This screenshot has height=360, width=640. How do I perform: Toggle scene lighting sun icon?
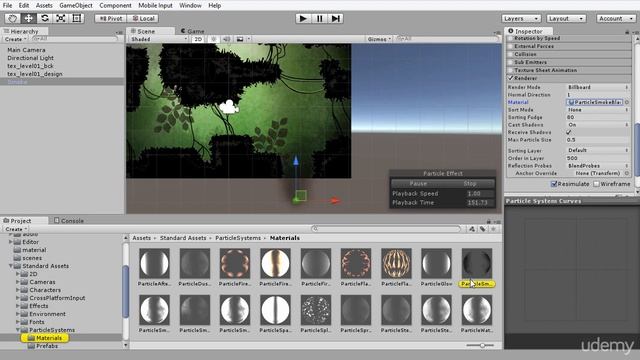[213, 39]
